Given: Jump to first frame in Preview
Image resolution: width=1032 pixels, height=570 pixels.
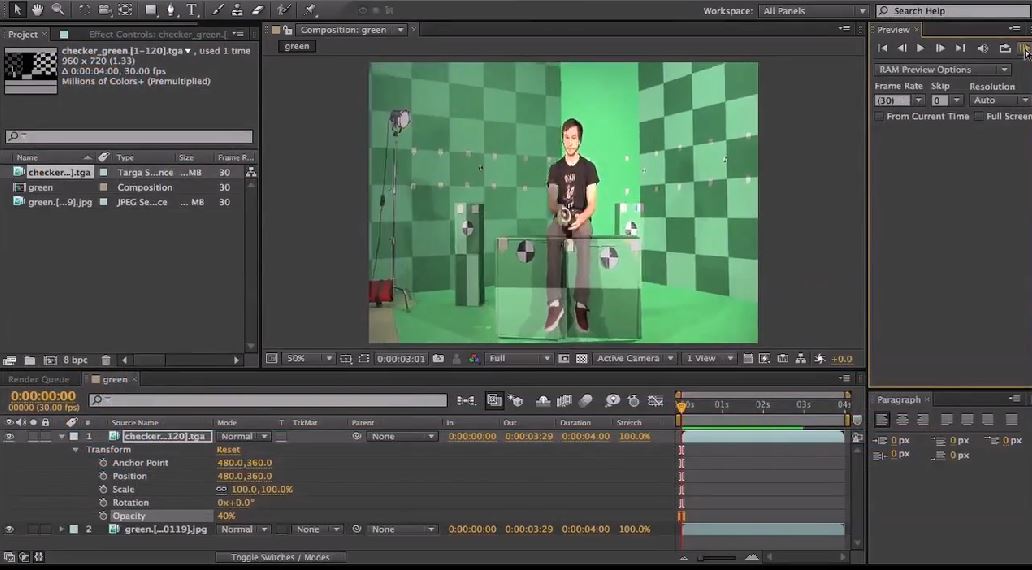Looking at the screenshot, I should click(883, 48).
